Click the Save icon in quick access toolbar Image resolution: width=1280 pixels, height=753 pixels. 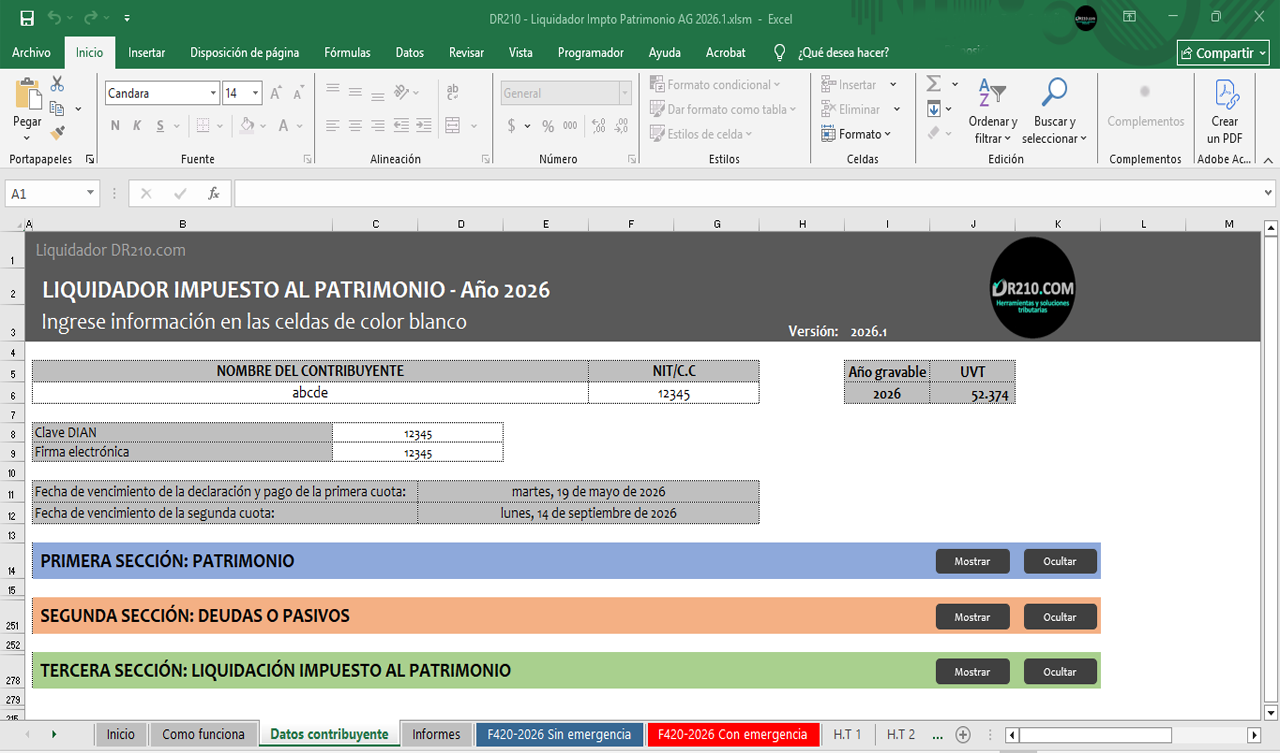pyautogui.click(x=27, y=18)
